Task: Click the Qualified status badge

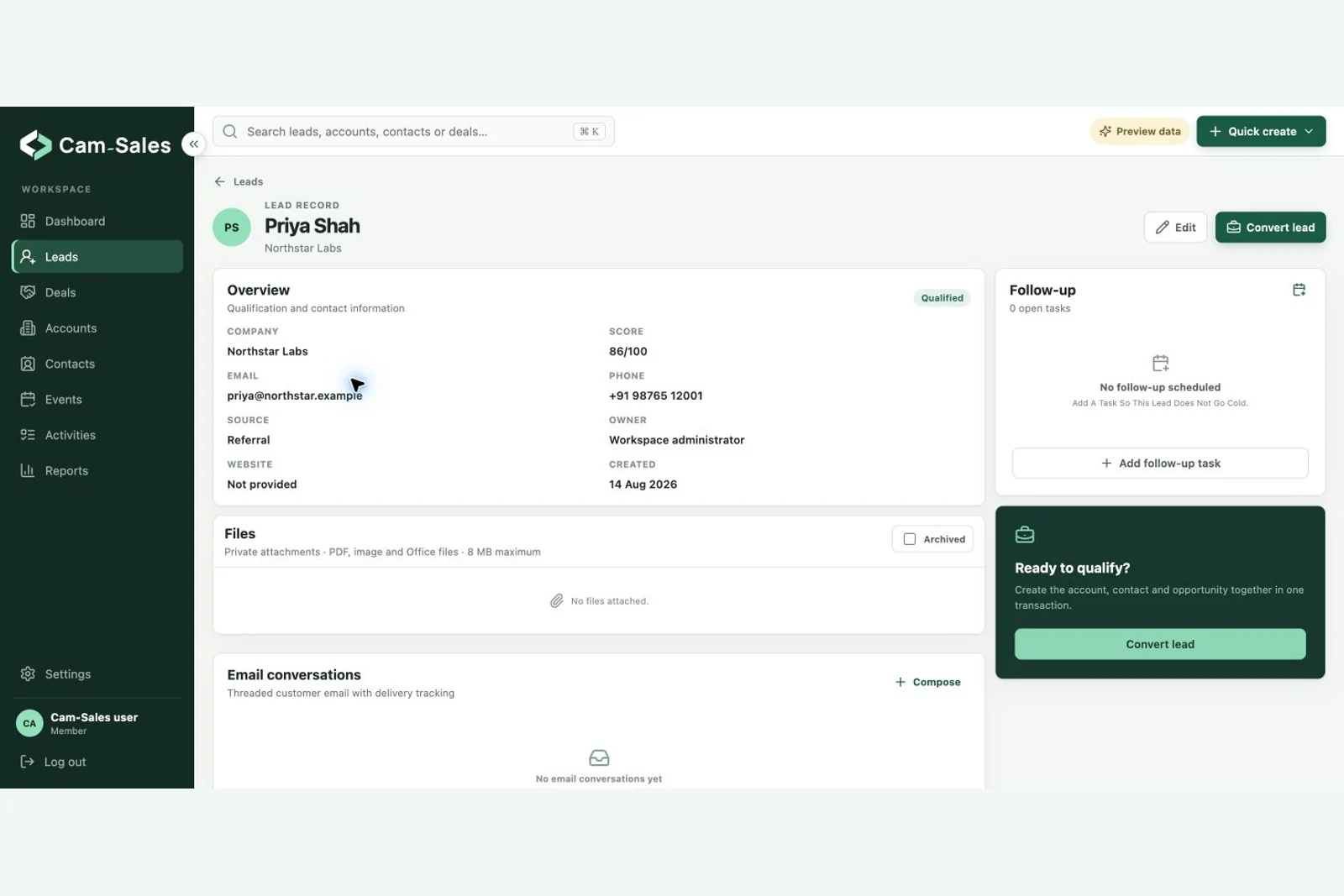Action: click(x=942, y=298)
